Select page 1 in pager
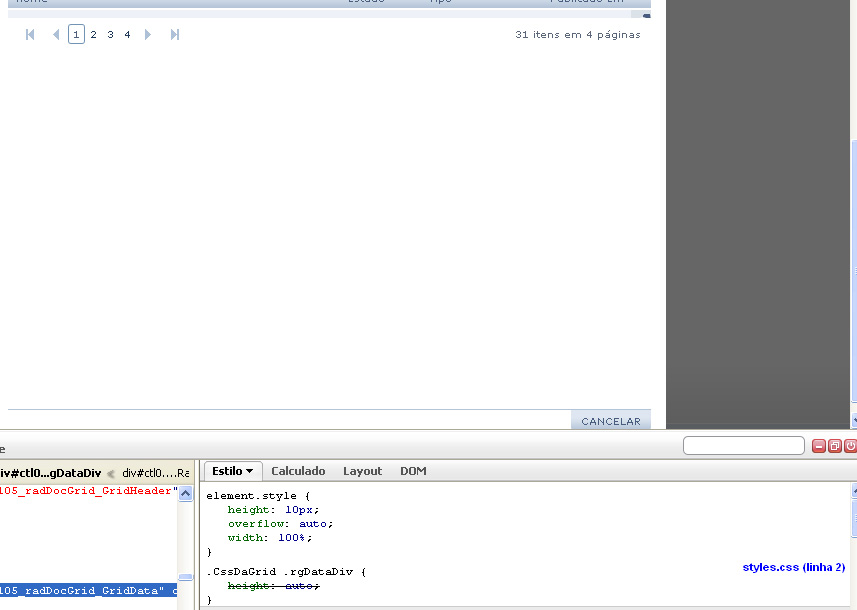The image size is (857, 610). coord(77,34)
